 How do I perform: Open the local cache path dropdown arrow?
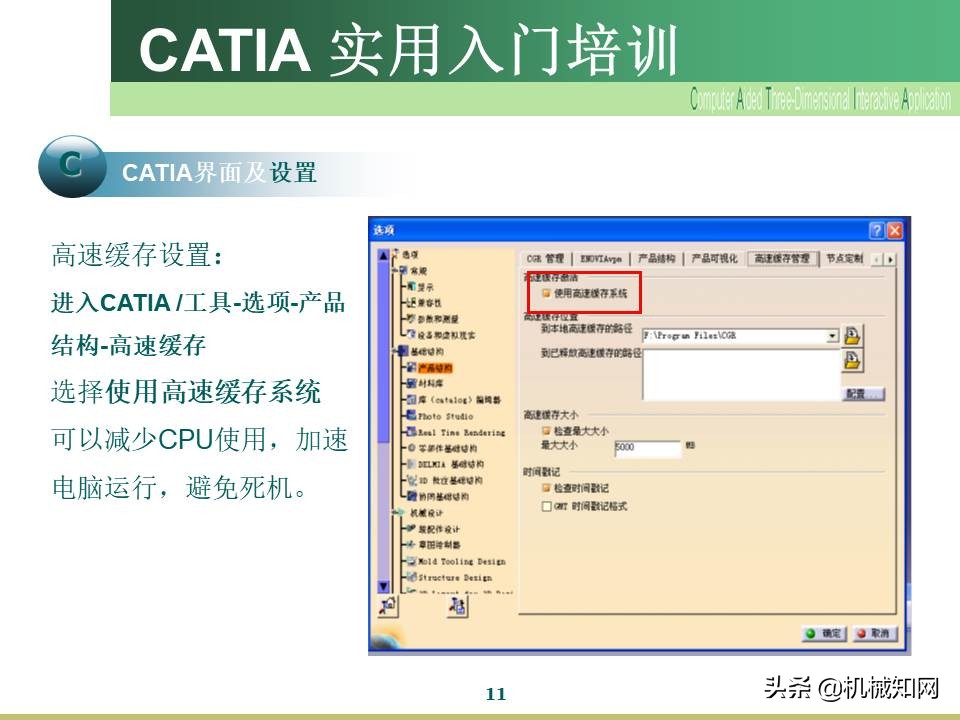point(832,336)
